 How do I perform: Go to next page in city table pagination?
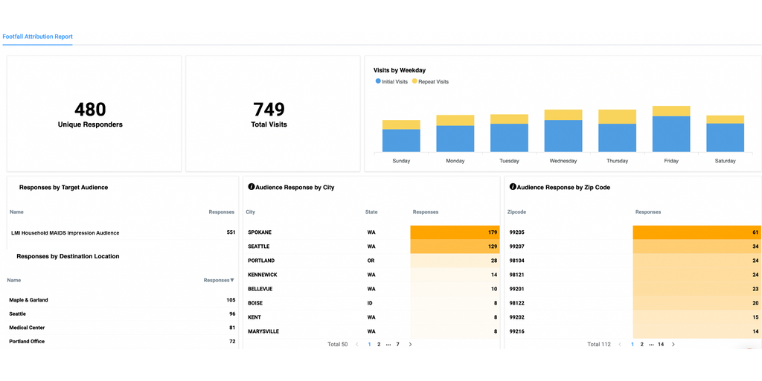tap(410, 345)
